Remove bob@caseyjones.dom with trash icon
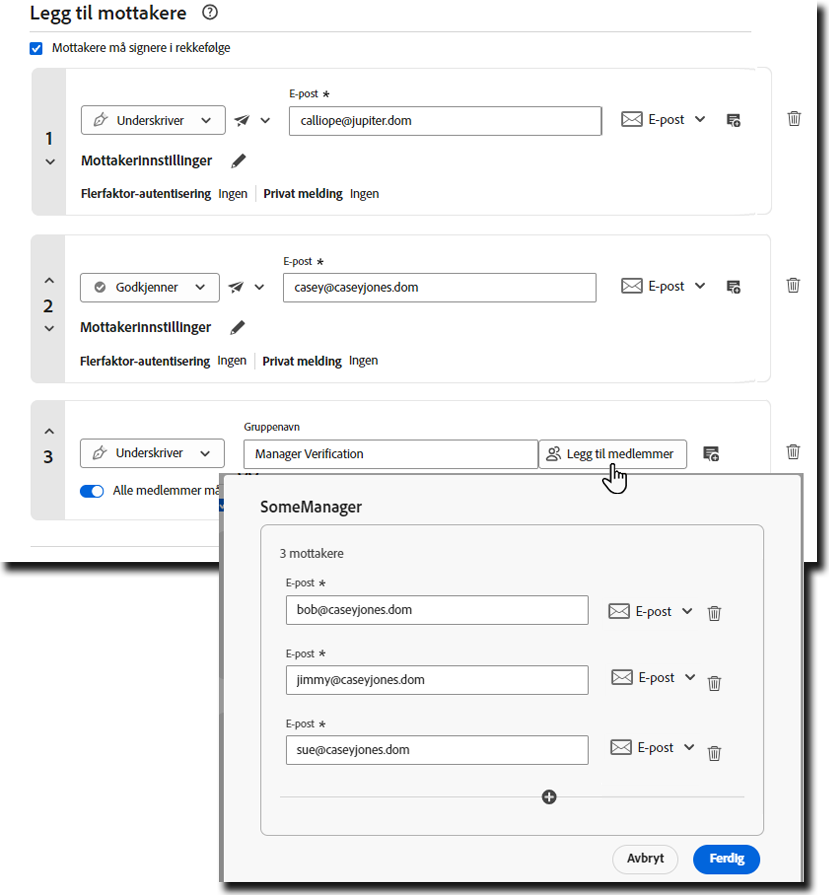The width and height of the screenshot is (829, 895). (x=714, y=613)
